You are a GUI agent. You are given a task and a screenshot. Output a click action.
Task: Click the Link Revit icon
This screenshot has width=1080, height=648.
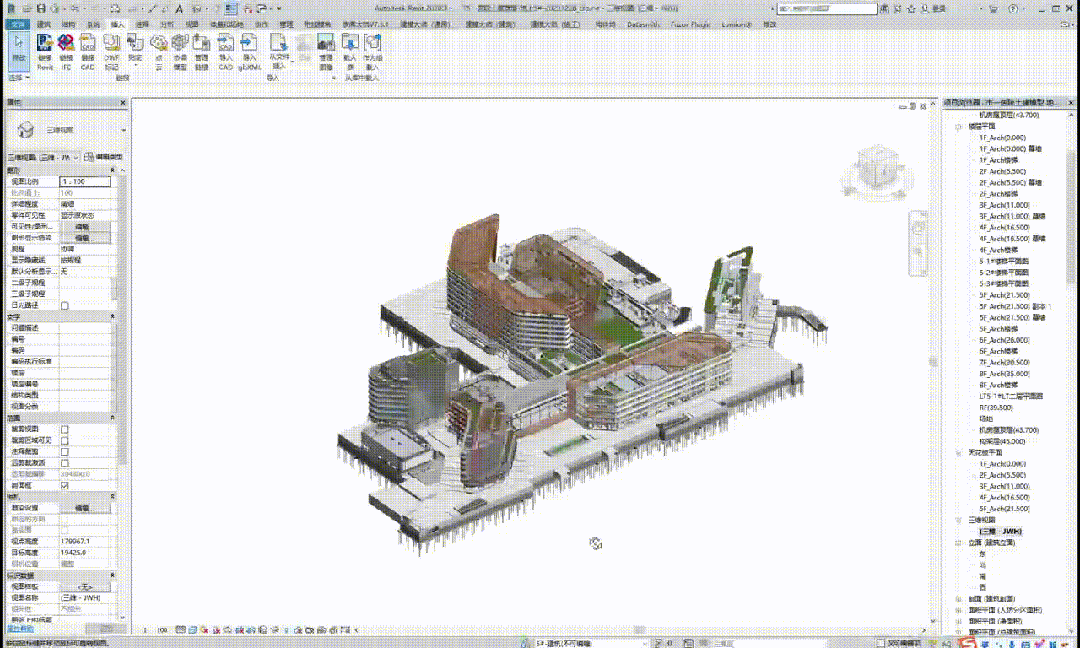click(44, 48)
